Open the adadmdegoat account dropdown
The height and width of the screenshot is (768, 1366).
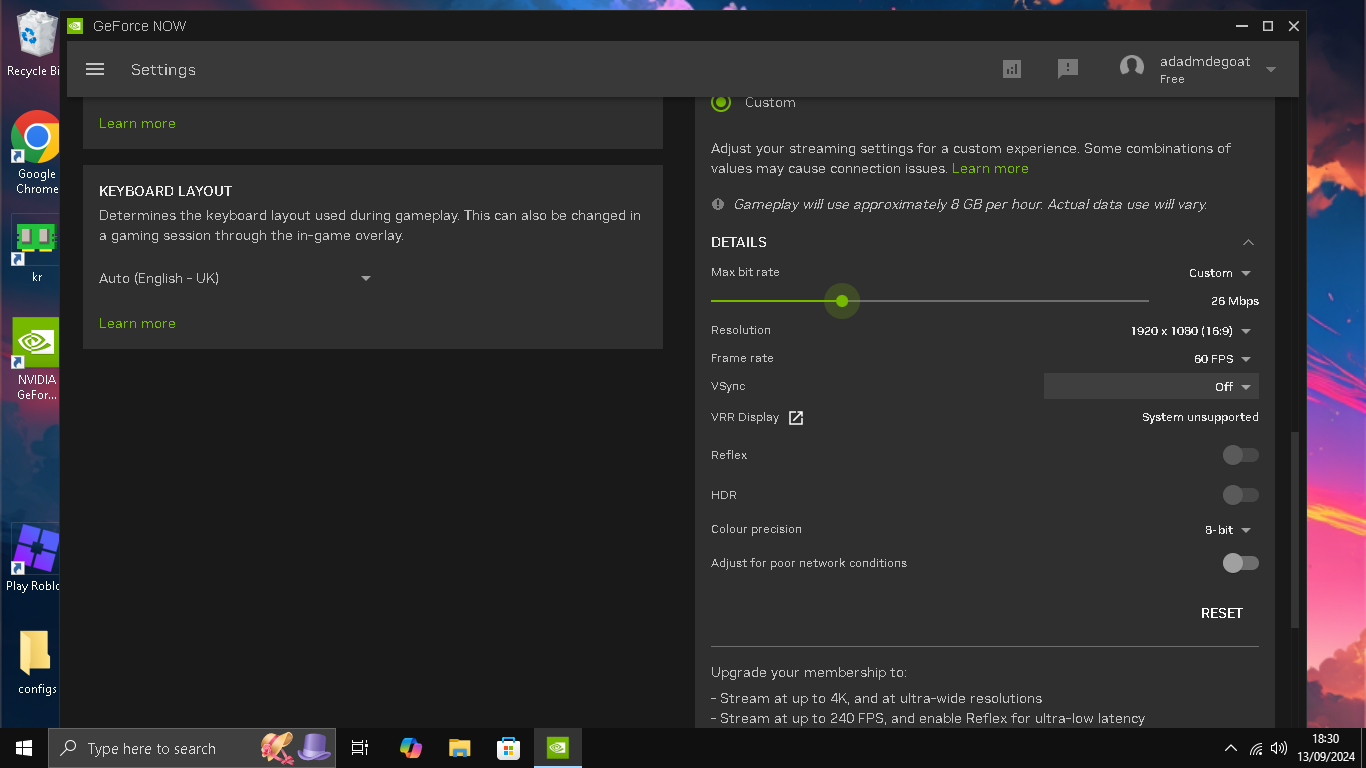[1271, 69]
